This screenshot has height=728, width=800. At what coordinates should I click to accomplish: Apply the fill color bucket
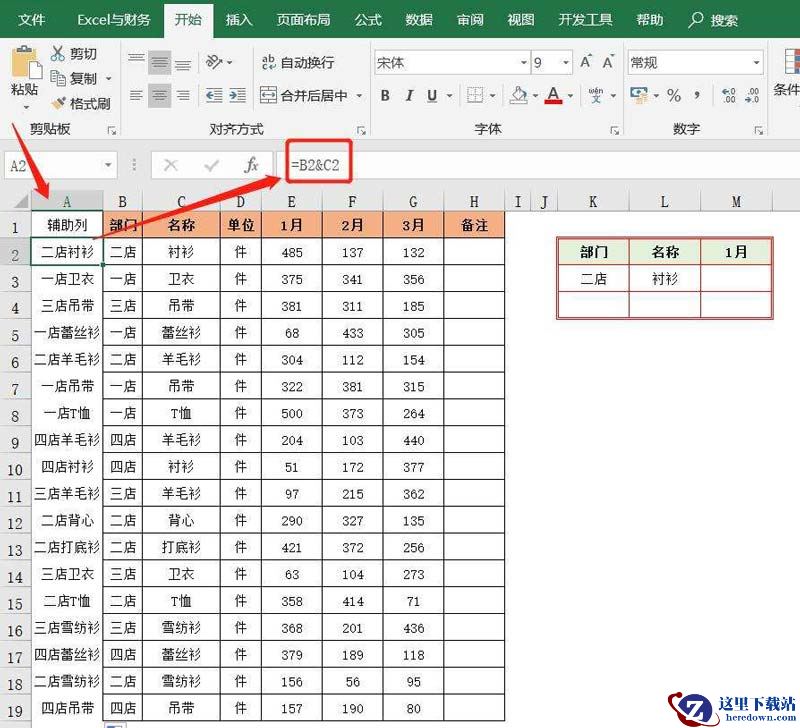pos(519,95)
